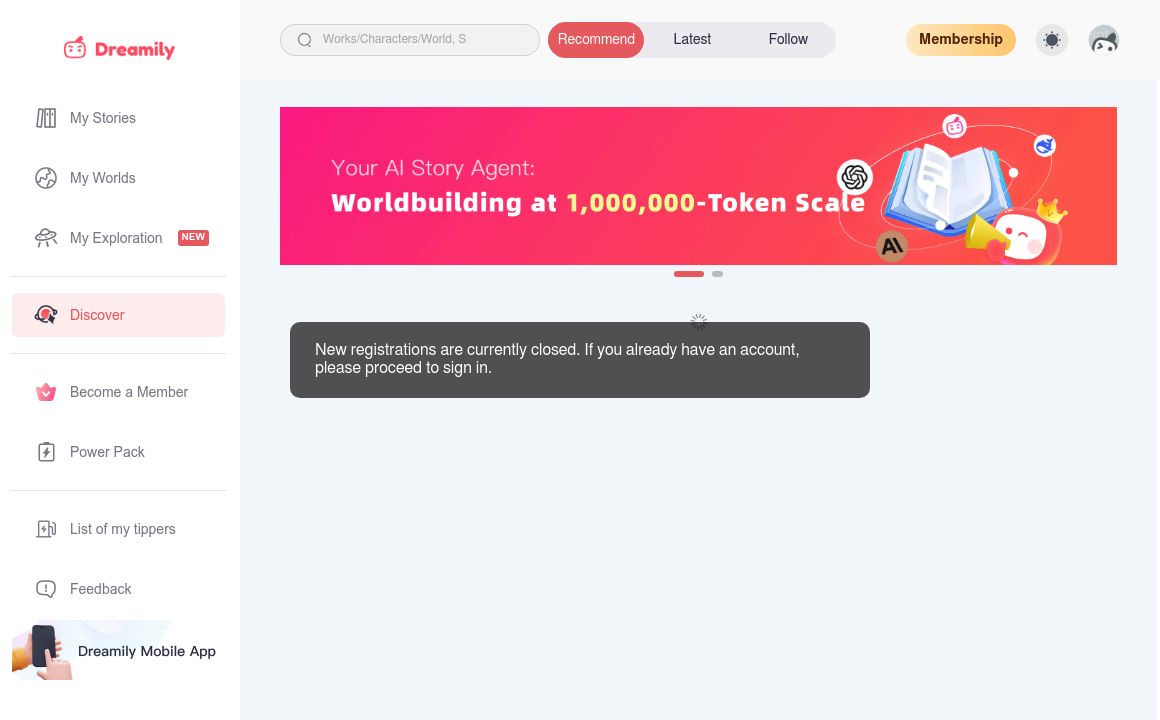Switch to the Latest tab
The width and height of the screenshot is (1160, 720).
point(692,40)
